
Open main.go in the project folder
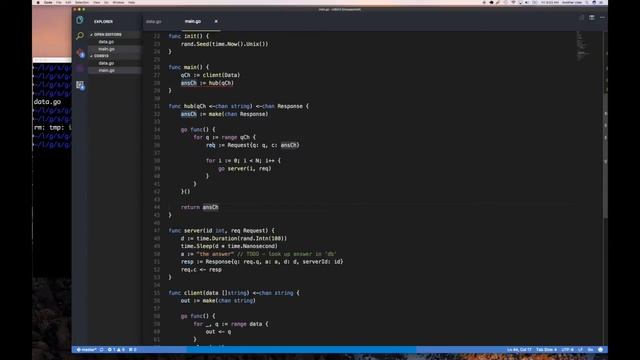pyautogui.click(x=106, y=70)
